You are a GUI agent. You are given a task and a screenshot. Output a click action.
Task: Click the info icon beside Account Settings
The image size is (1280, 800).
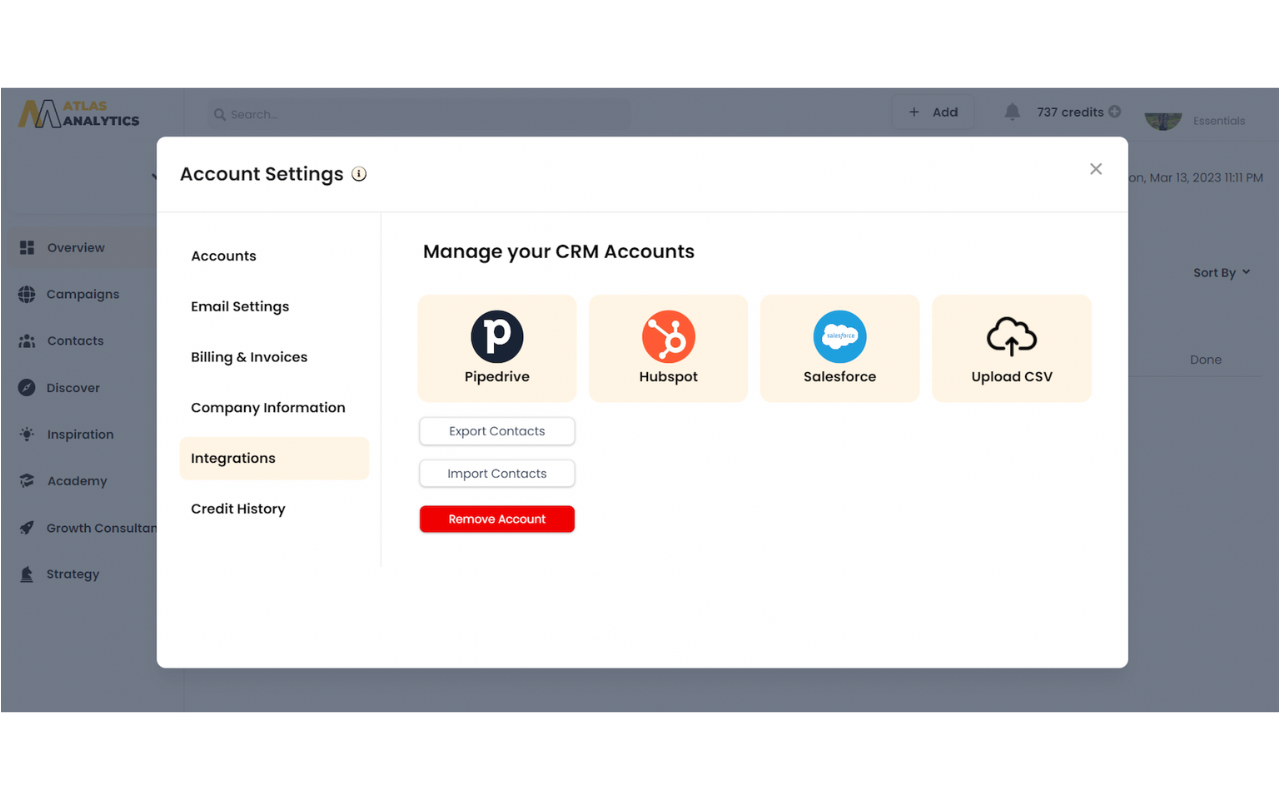(359, 174)
